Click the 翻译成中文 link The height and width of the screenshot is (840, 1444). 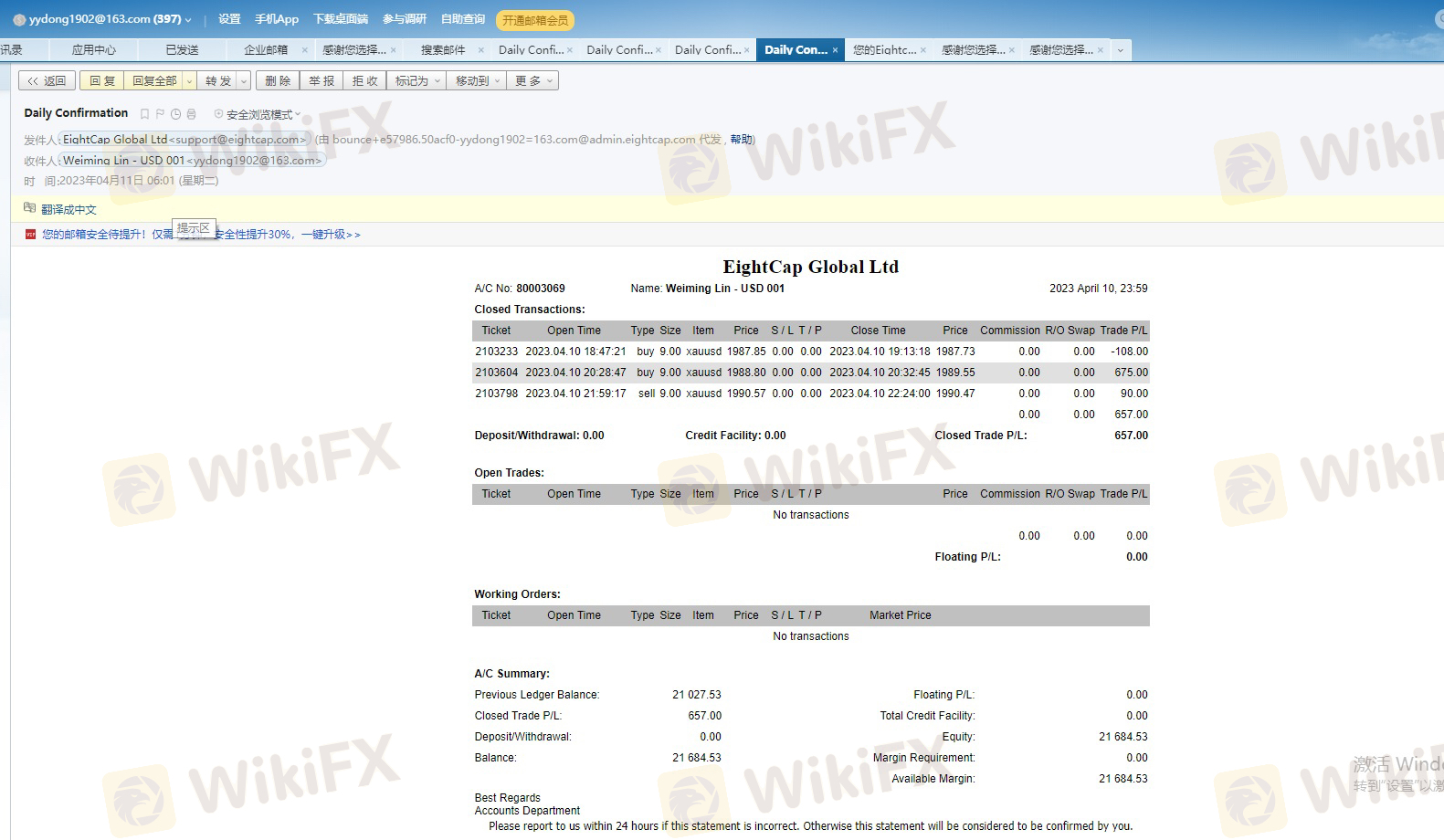[x=69, y=209]
